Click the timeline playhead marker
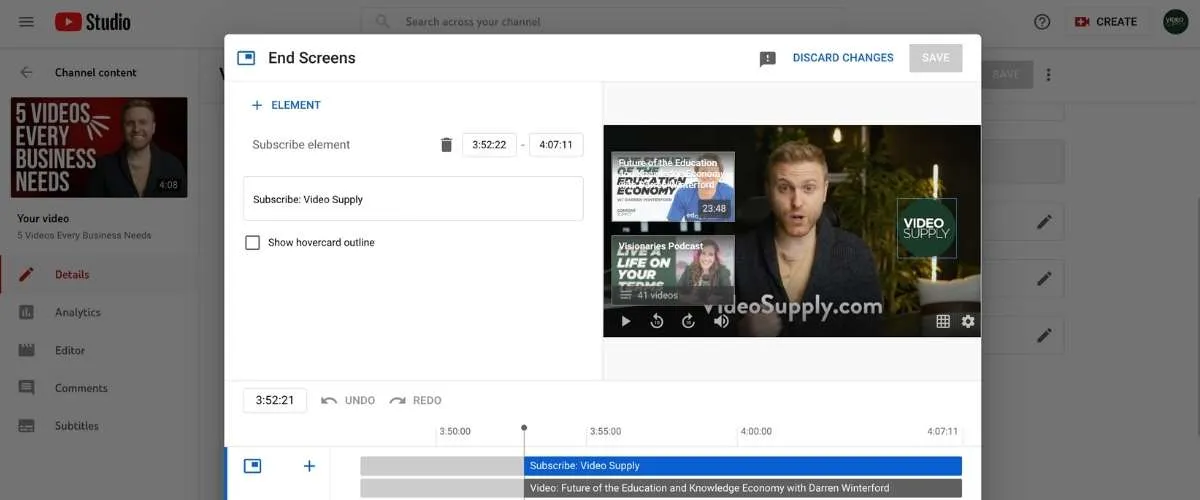Screen dimensions: 1200x500 pyautogui.click(x=524, y=428)
